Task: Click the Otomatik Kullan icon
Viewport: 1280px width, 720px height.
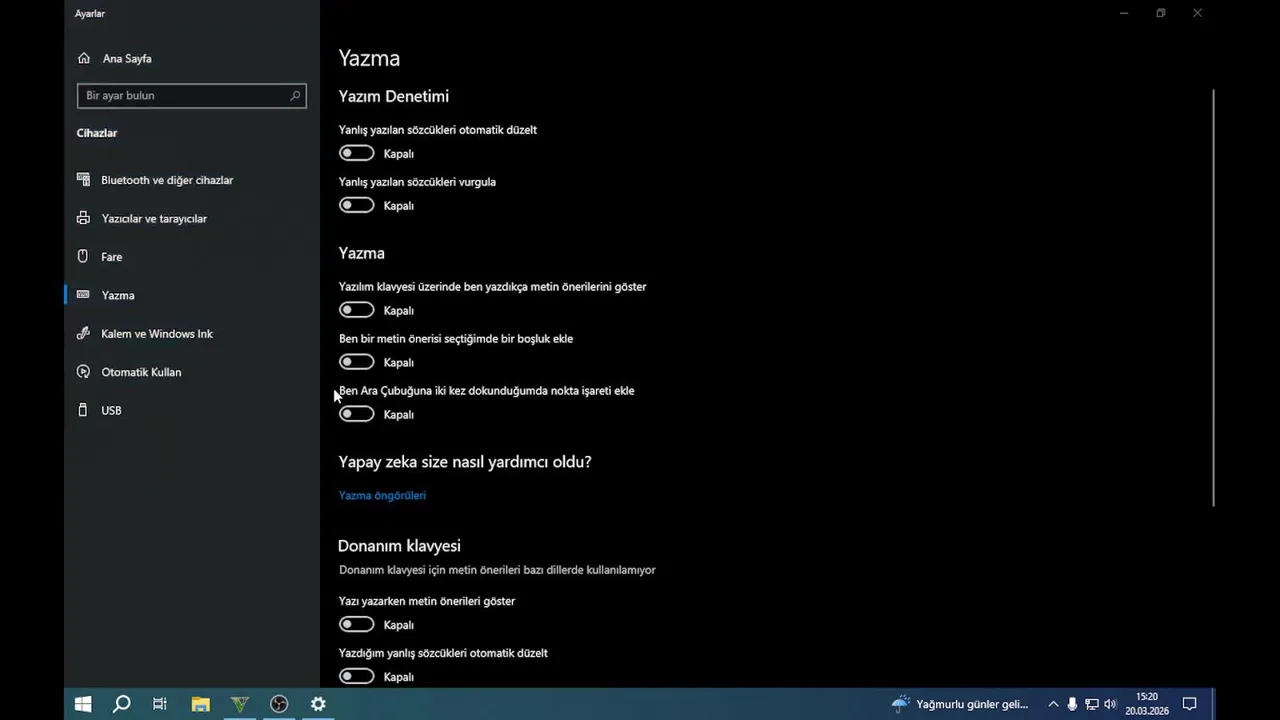Action: click(x=83, y=372)
